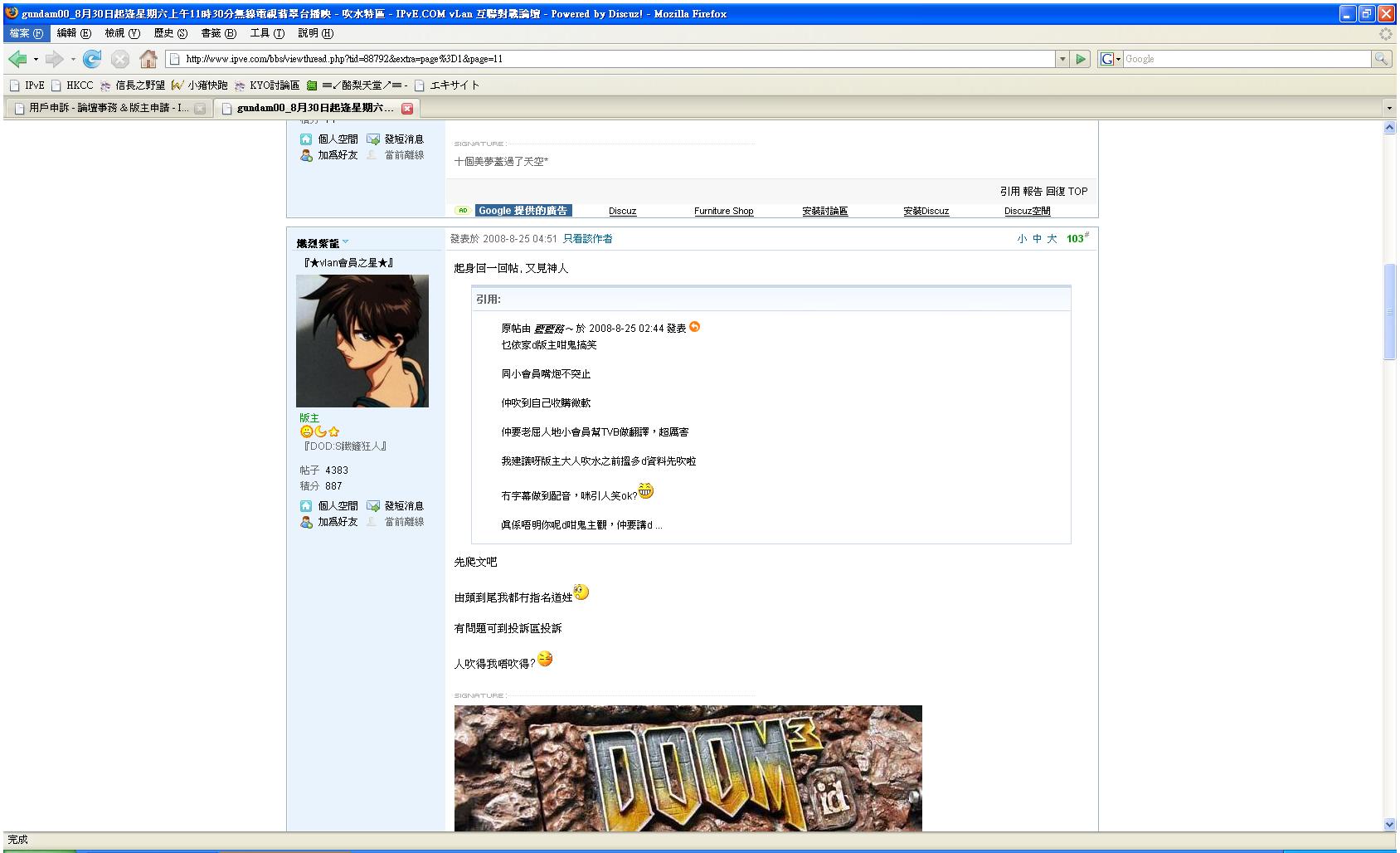This screenshot has height=853, width=1400.
Task: Open the HKCC bookmark
Action: tap(72, 85)
